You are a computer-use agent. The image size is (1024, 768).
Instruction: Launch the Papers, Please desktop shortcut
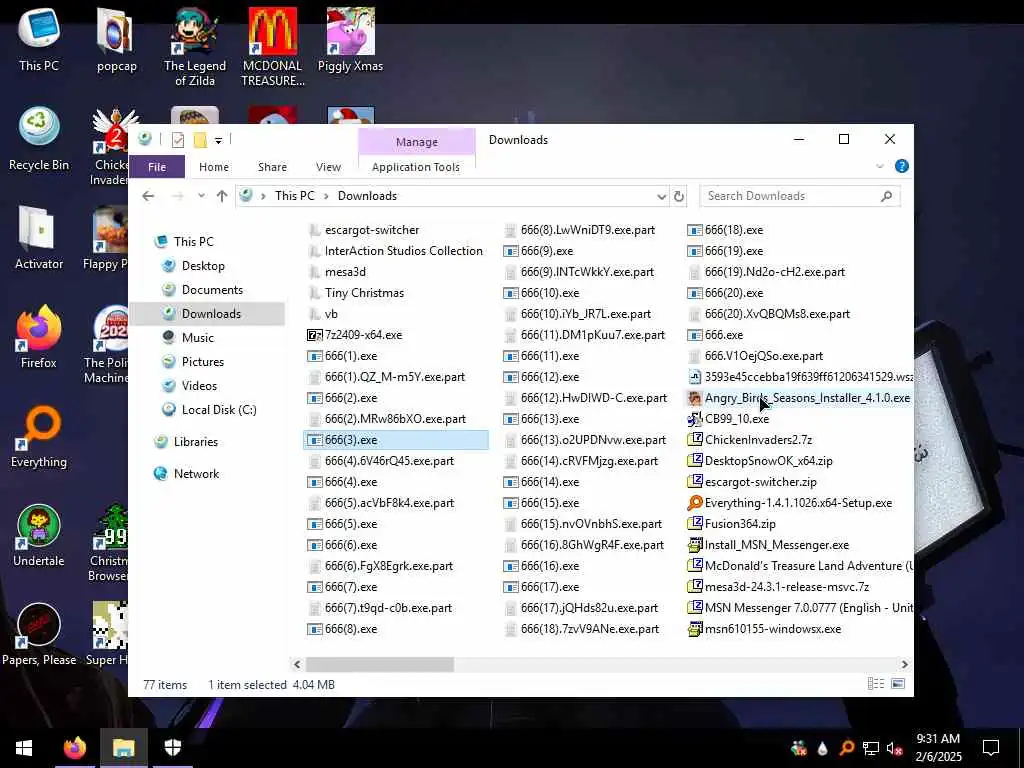39,635
